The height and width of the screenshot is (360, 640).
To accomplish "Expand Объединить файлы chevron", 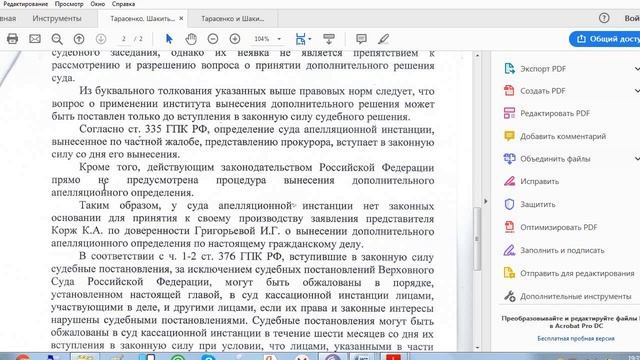I will click(637, 159).
